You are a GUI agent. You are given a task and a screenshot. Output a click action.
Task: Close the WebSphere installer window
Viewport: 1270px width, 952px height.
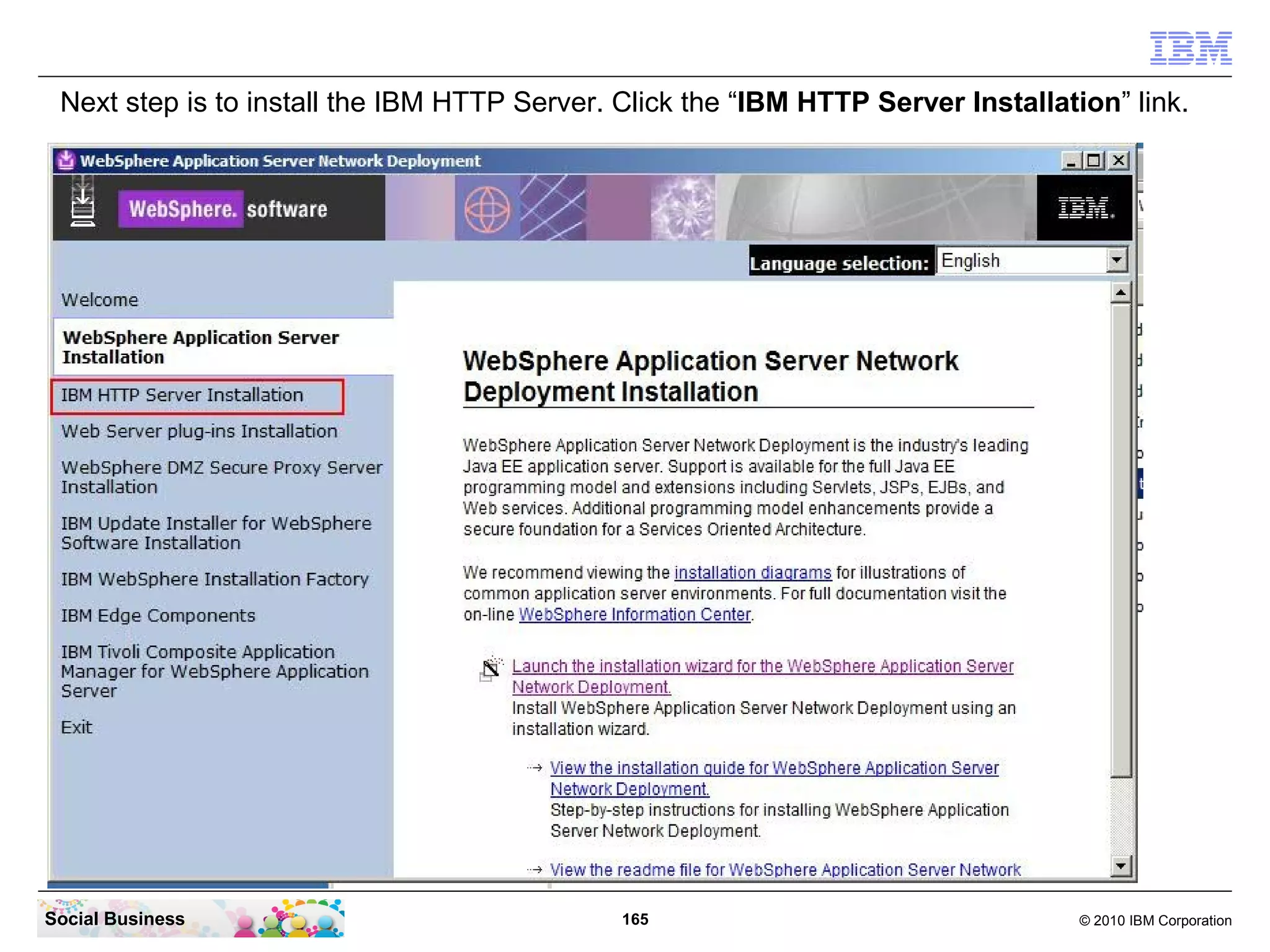[x=1118, y=161]
